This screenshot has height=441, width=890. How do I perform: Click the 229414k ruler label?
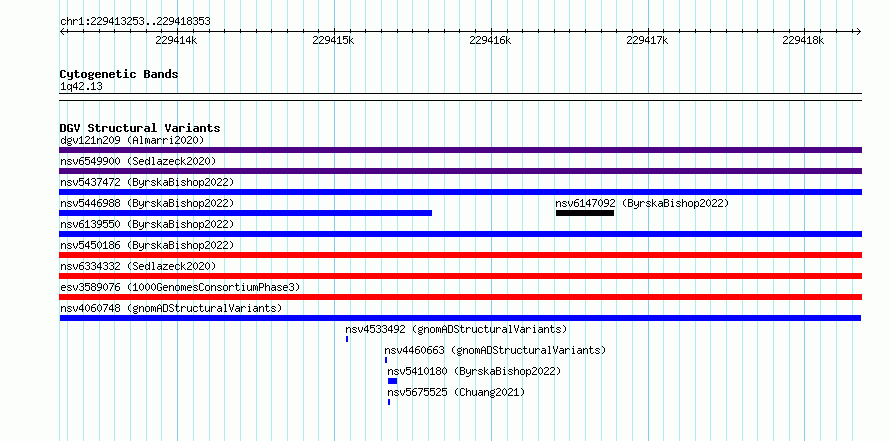coord(176,40)
